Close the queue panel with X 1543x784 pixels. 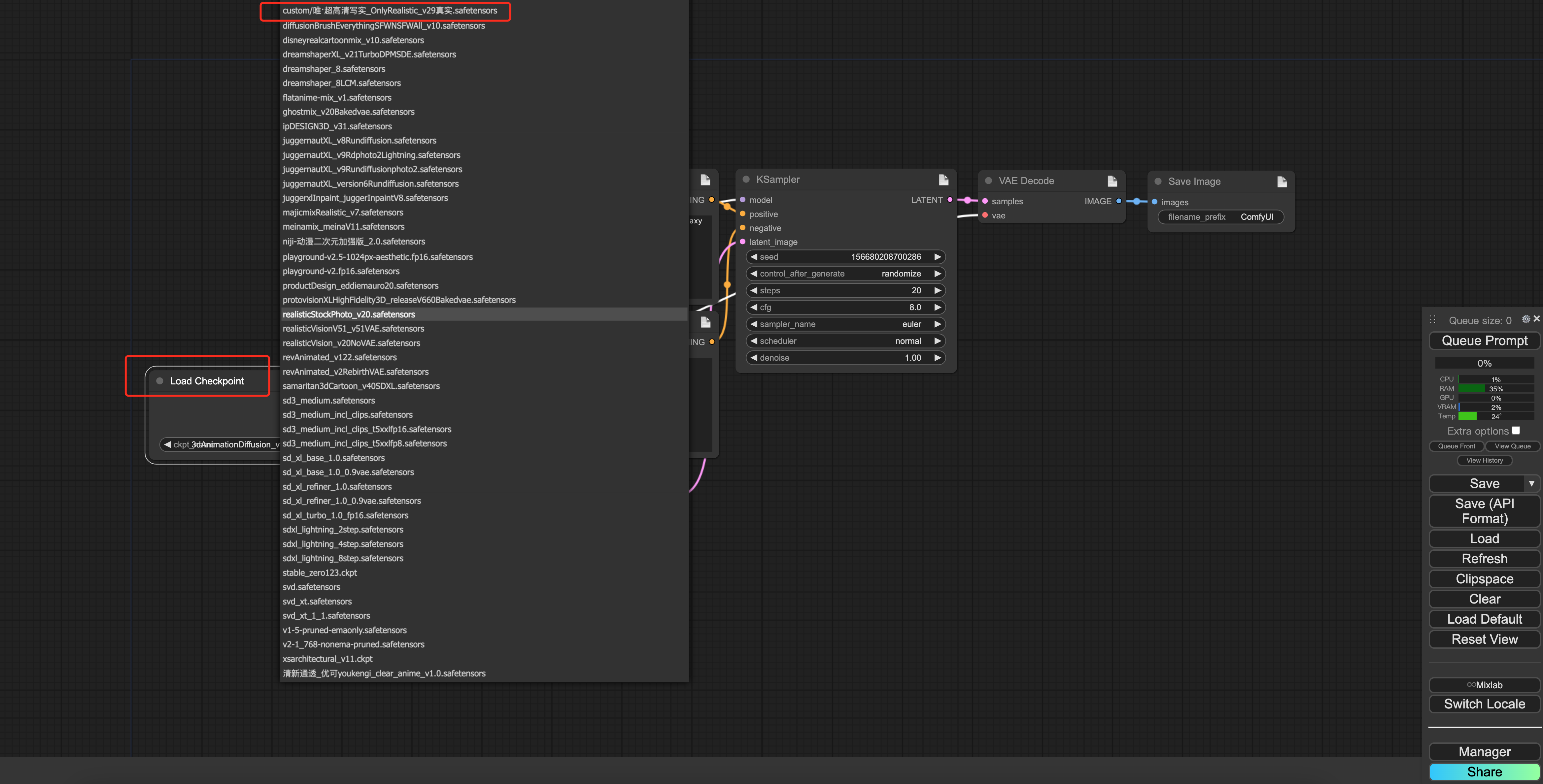pos(1536,319)
